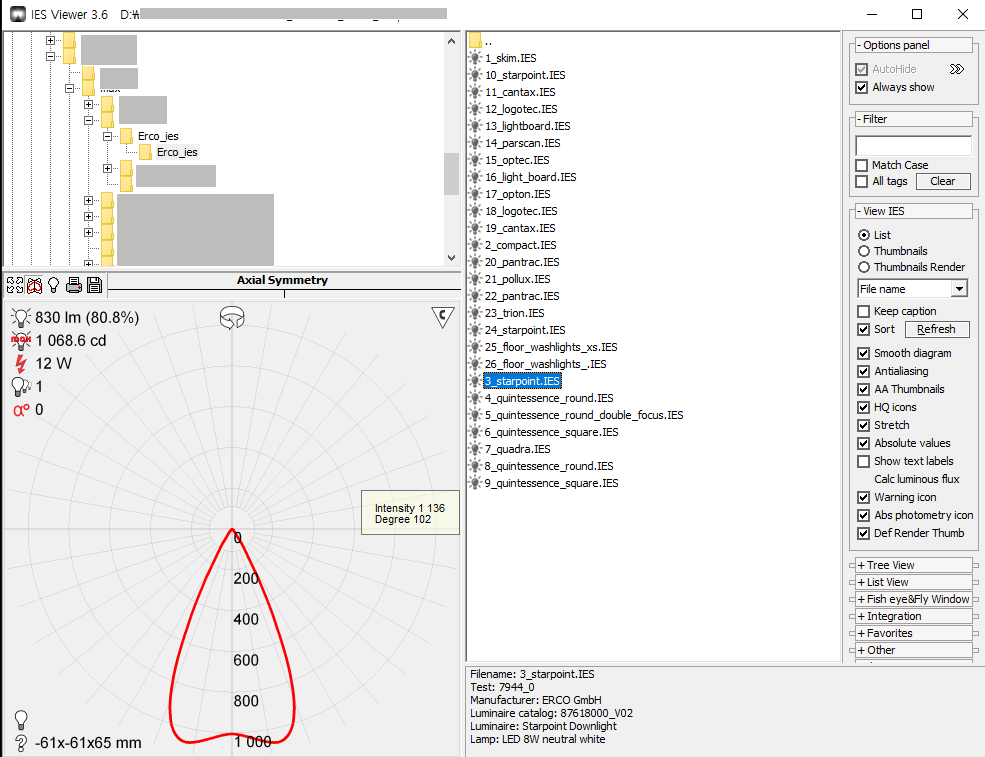The image size is (985, 757).
Task: Click the red alpha angle icon
Action: tap(21, 410)
